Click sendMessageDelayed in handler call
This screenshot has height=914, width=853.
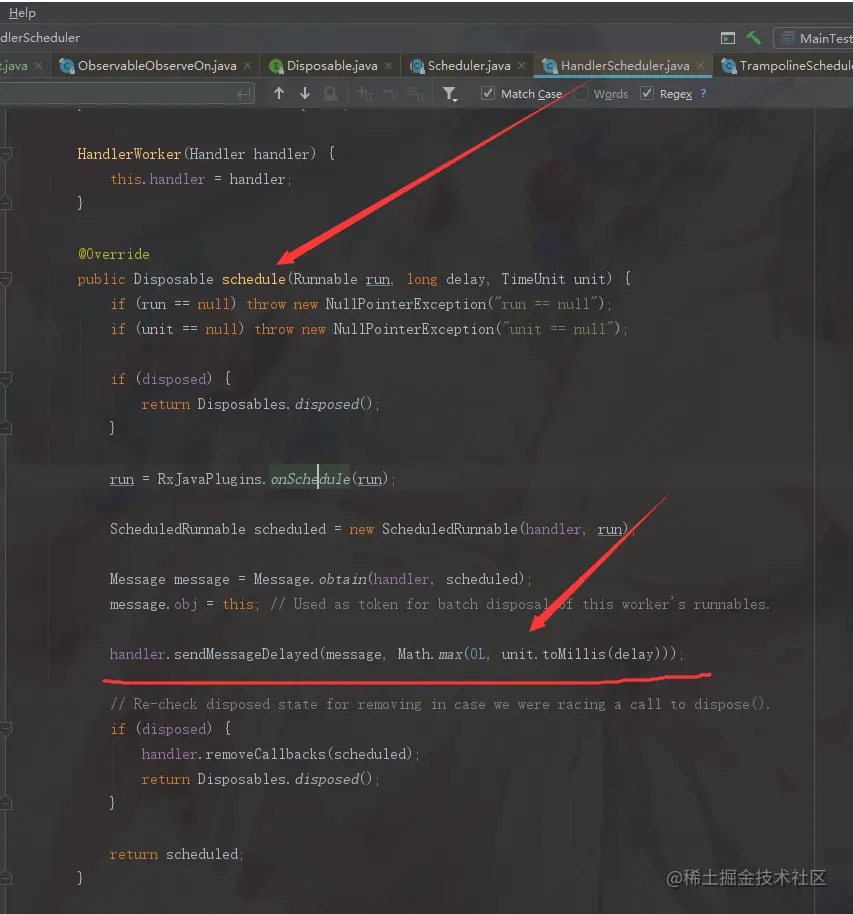point(246,654)
